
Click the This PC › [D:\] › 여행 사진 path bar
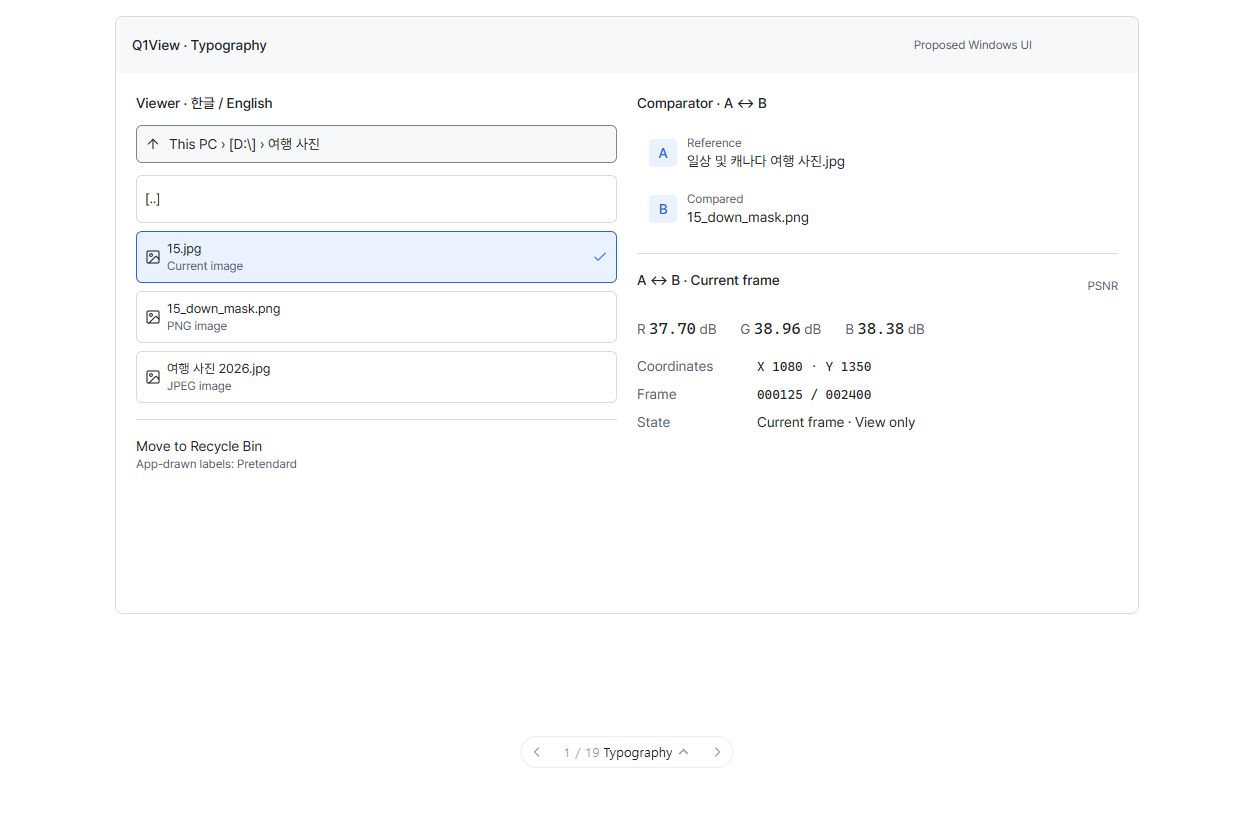click(x=376, y=144)
